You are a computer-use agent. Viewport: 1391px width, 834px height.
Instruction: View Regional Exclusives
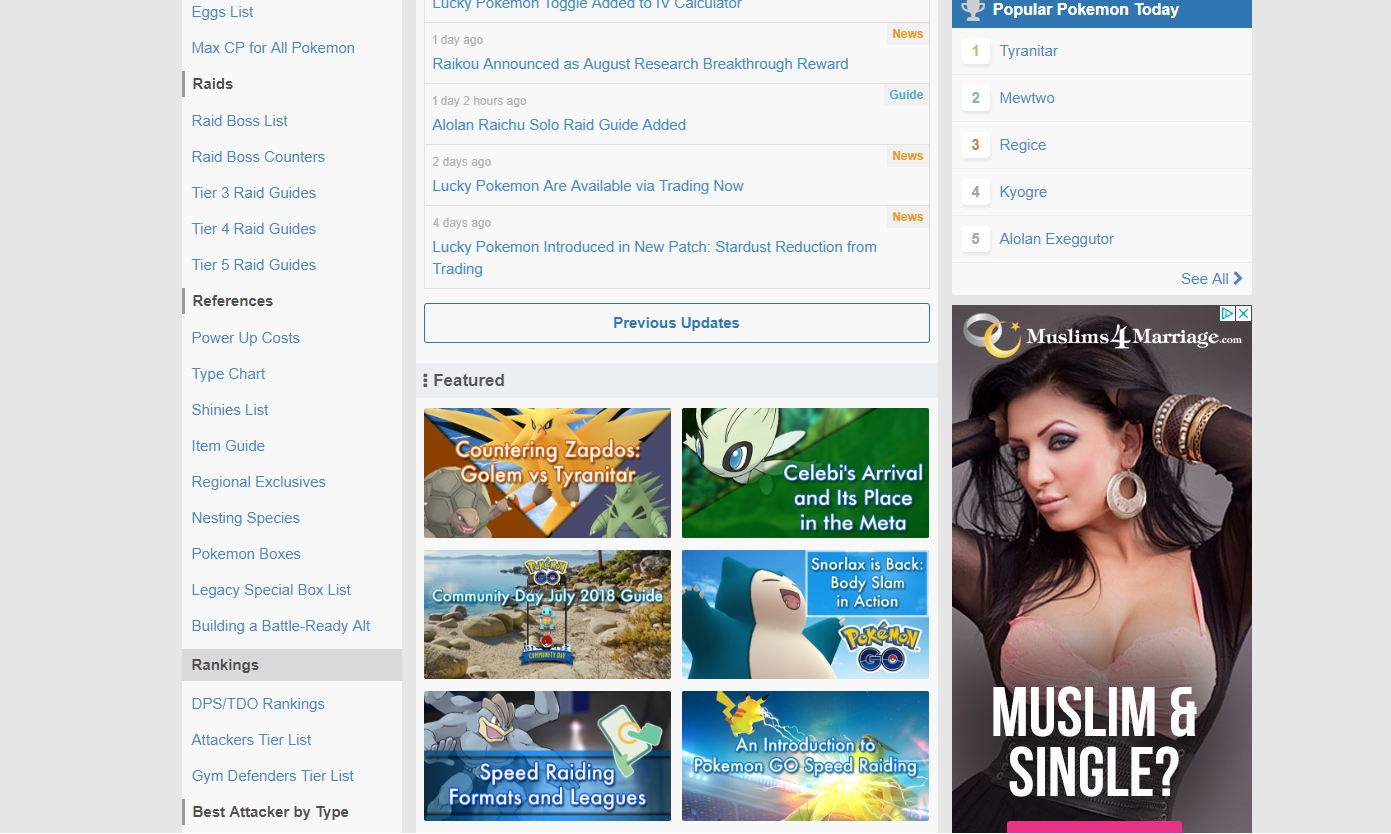pyautogui.click(x=259, y=482)
